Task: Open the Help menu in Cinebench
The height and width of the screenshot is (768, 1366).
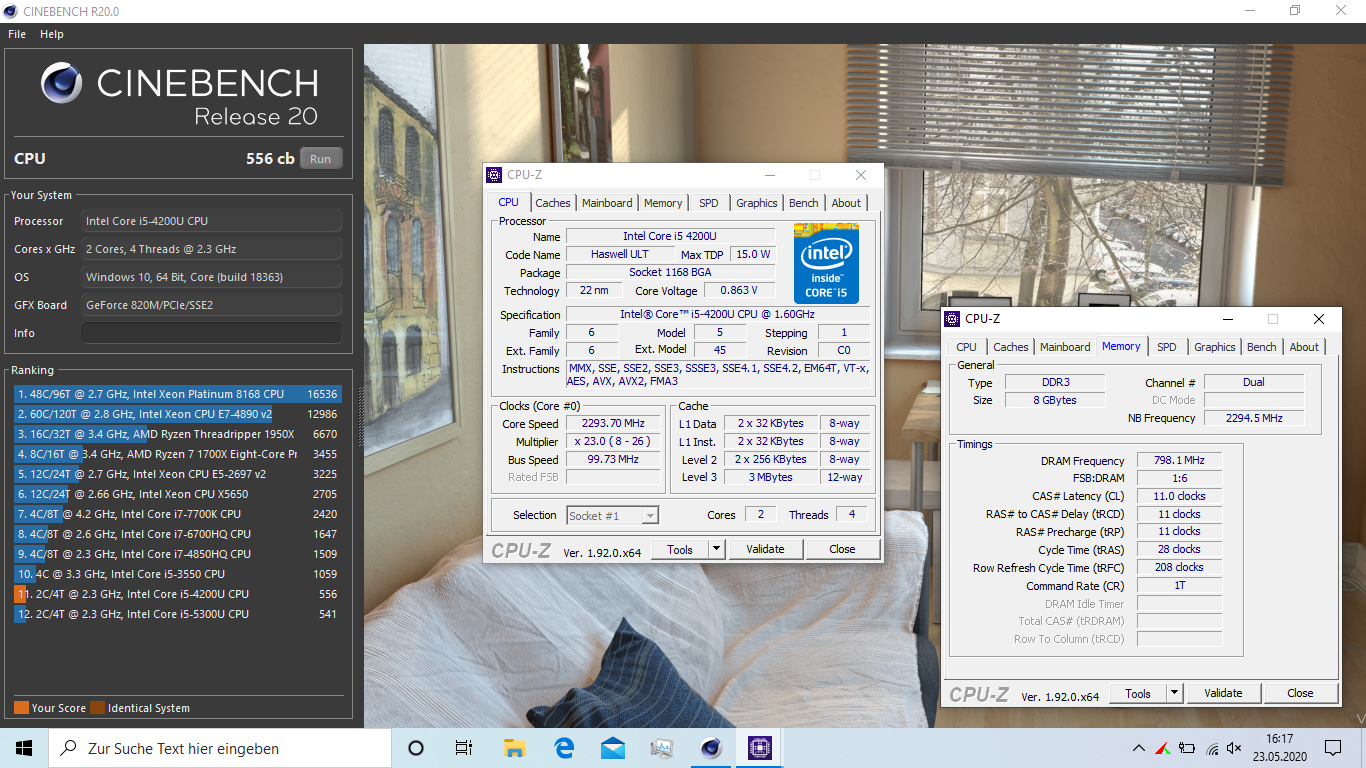Action: click(x=52, y=34)
